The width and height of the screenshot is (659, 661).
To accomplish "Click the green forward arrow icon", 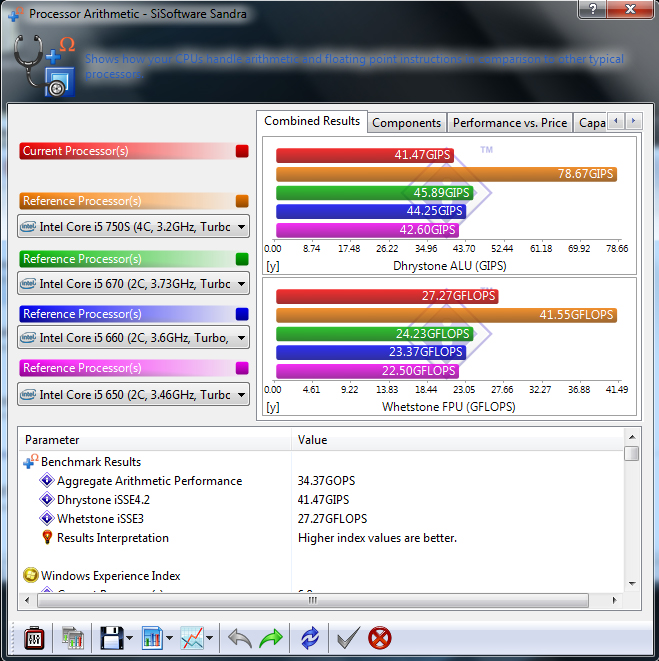I will (271, 638).
